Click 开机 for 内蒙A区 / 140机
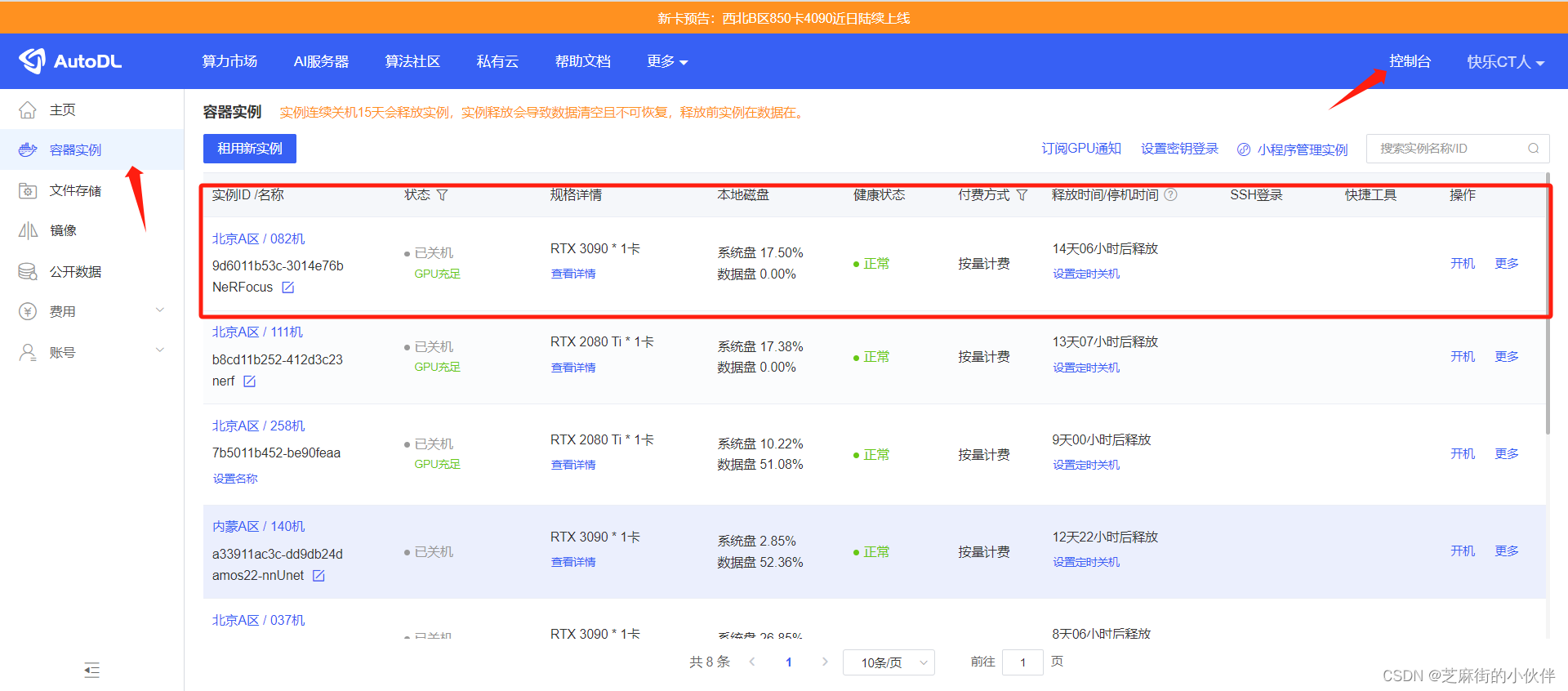The image size is (1568, 691). [1463, 551]
